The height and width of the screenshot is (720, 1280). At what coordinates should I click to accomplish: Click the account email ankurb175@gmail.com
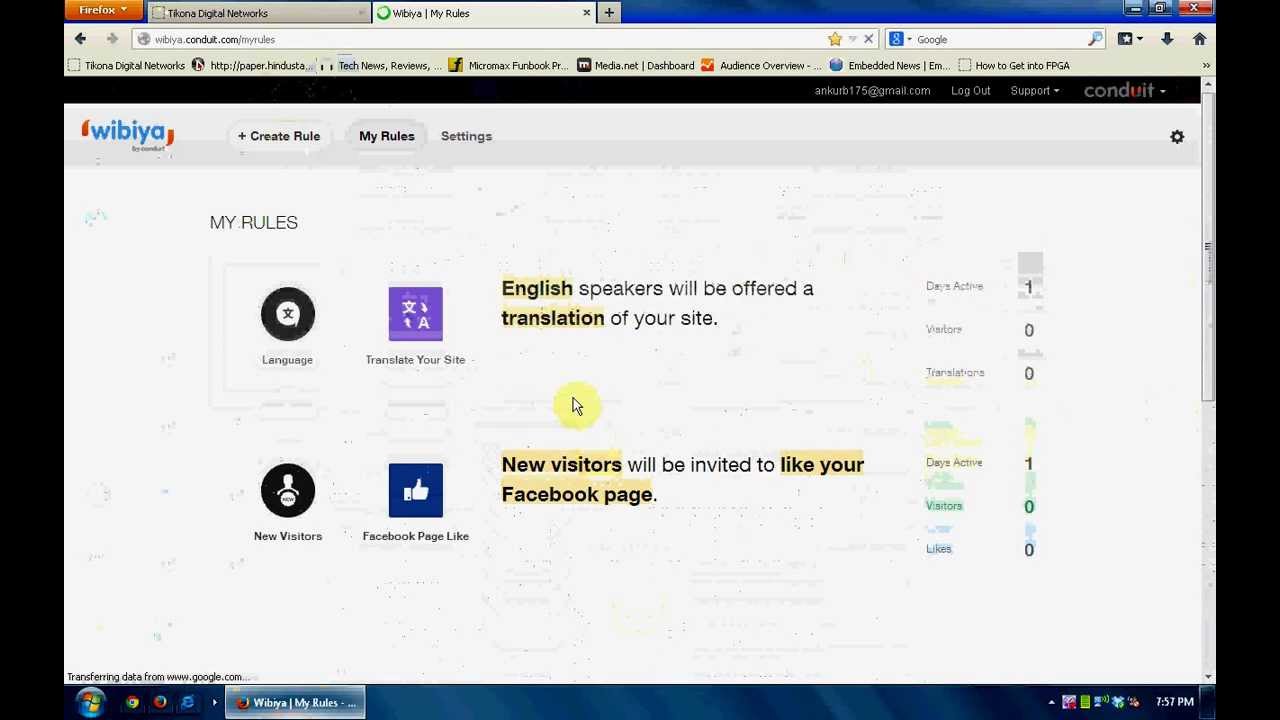click(872, 91)
